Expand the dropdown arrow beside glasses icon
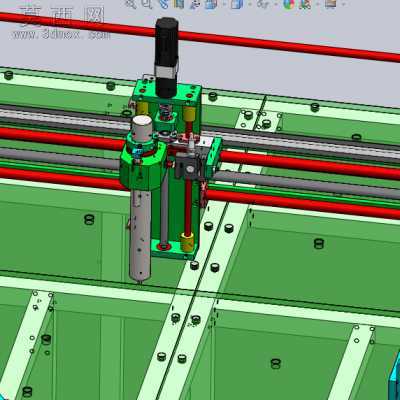This screenshot has width=400, height=400. point(276,4)
